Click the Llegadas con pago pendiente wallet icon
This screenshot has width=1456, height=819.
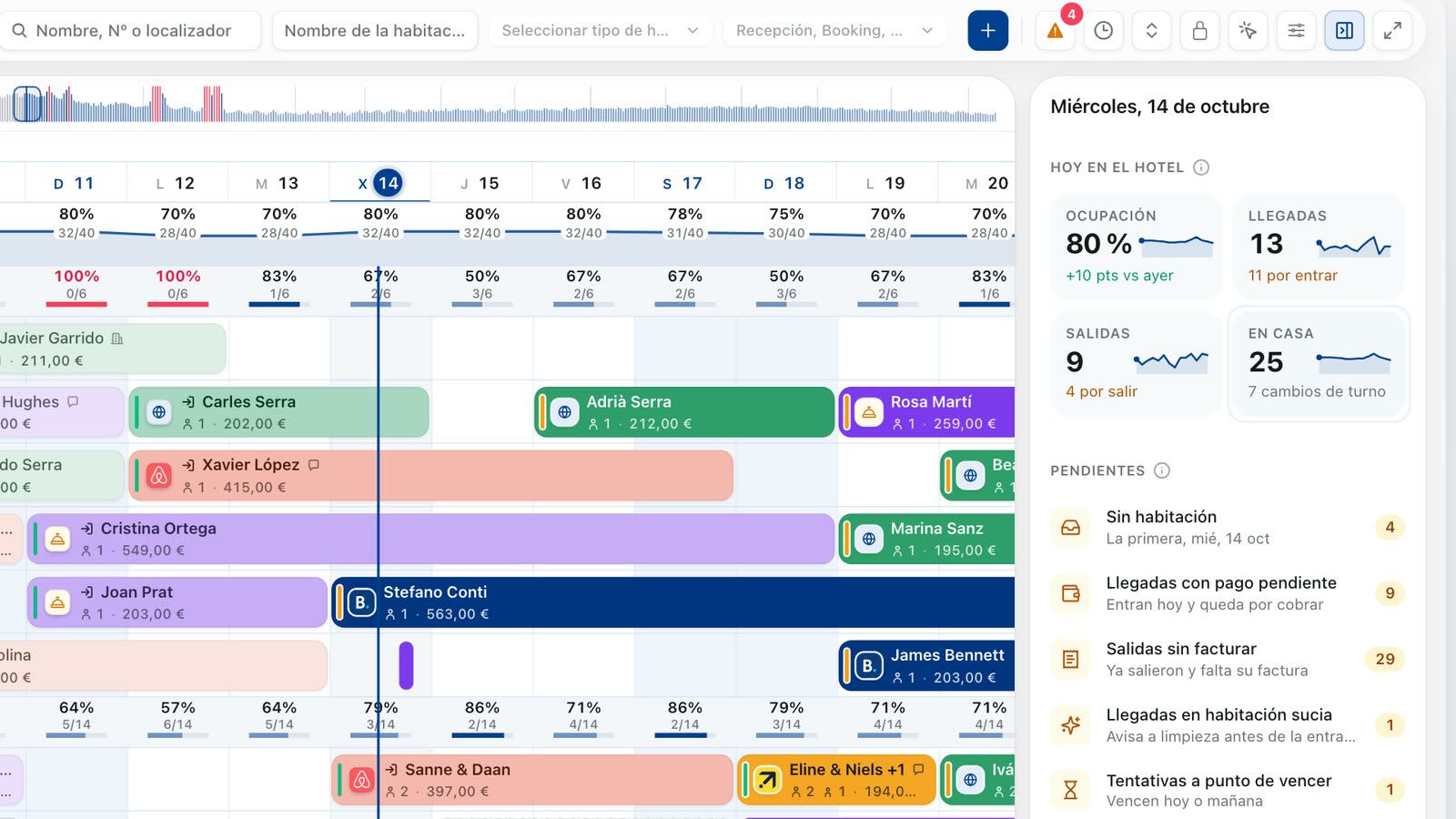coord(1071,594)
